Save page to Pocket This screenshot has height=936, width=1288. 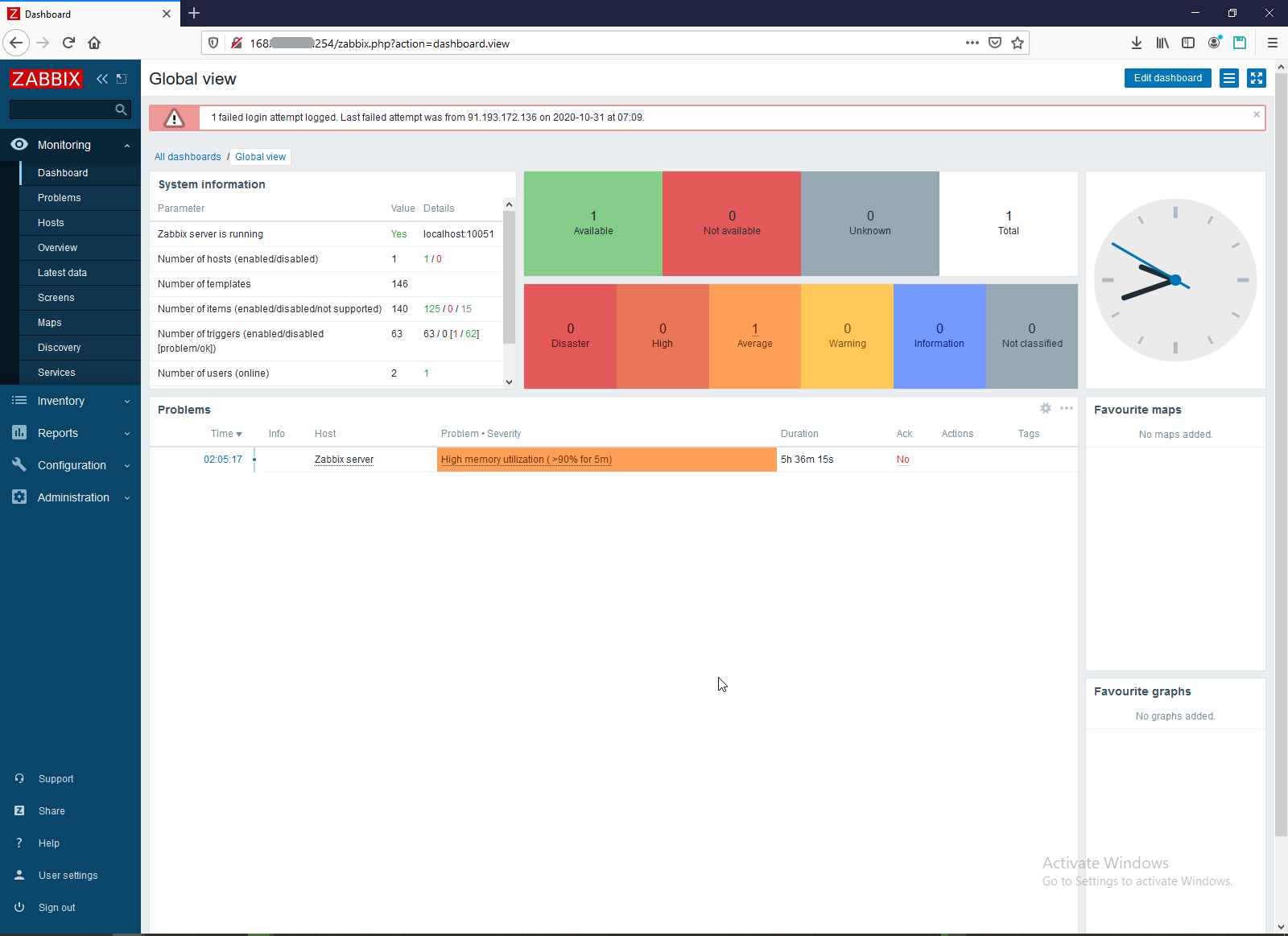(x=995, y=43)
